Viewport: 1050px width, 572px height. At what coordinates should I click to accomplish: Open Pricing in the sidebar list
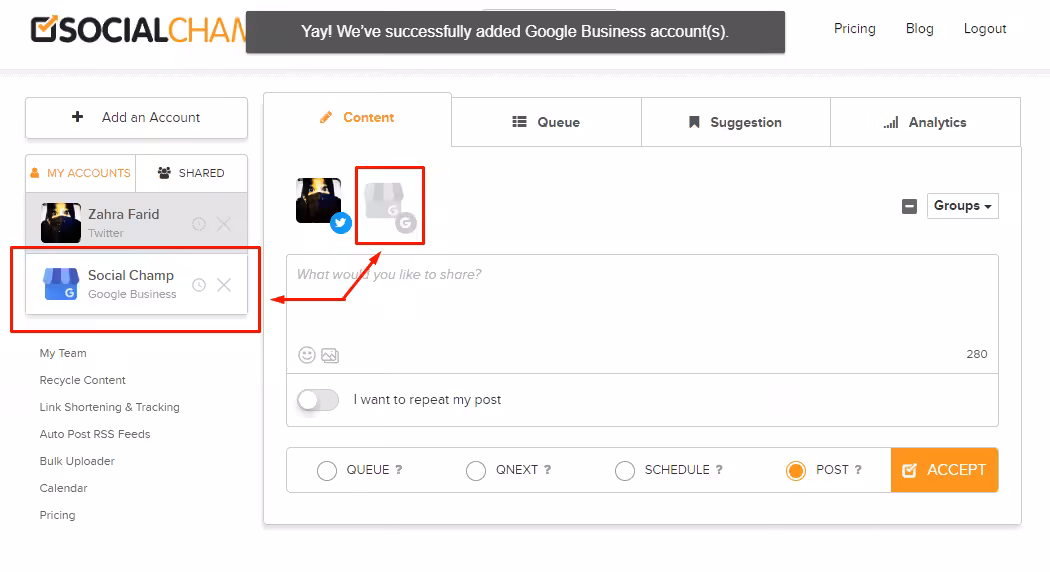[57, 515]
